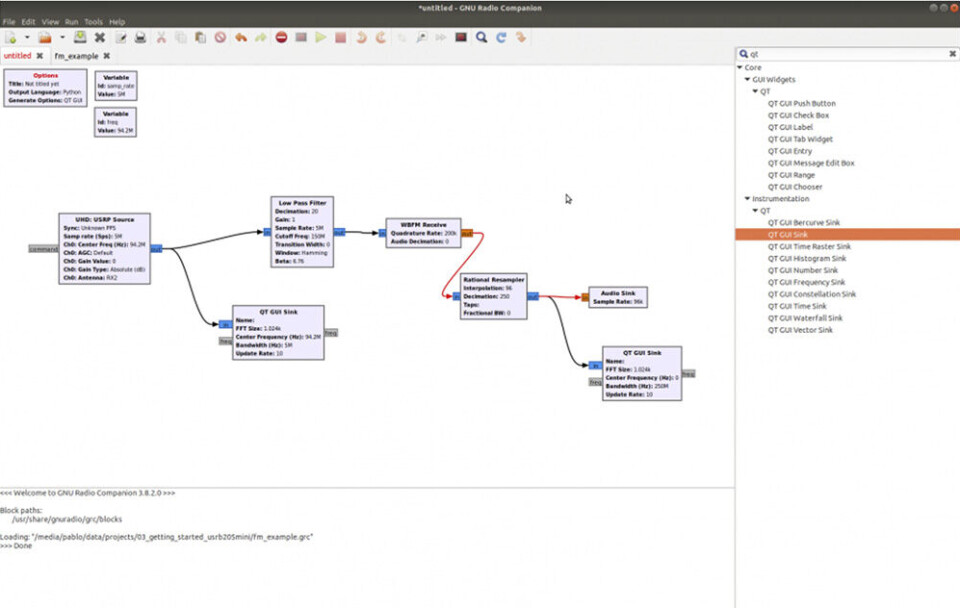The image size is (960, 608).
Task: Select QT GUI Entry in block tree
Action: tap(790, 151)
